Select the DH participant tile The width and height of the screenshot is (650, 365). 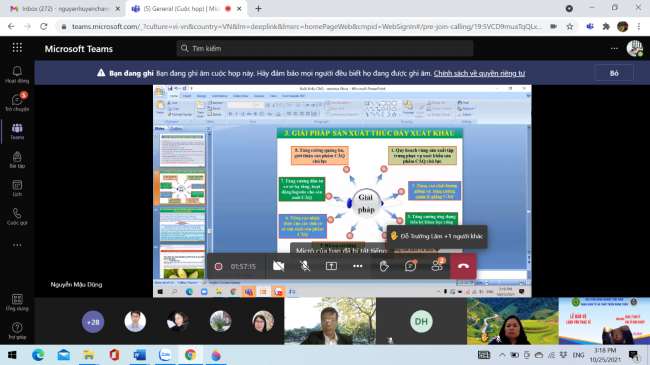421,321
